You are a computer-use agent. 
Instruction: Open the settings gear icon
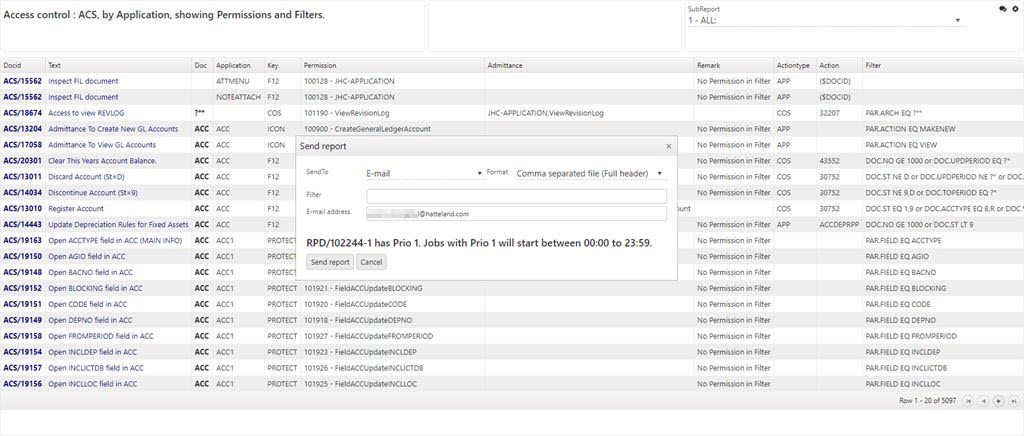[1015, 9]
